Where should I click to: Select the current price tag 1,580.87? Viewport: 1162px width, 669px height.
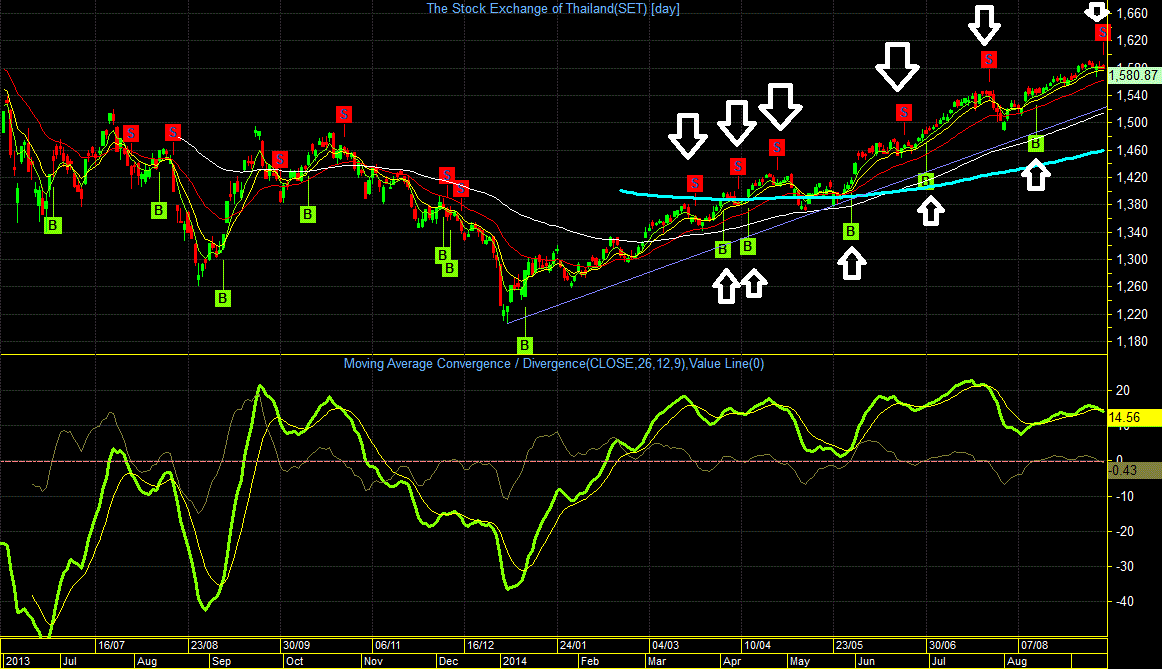coord(1134,75)
